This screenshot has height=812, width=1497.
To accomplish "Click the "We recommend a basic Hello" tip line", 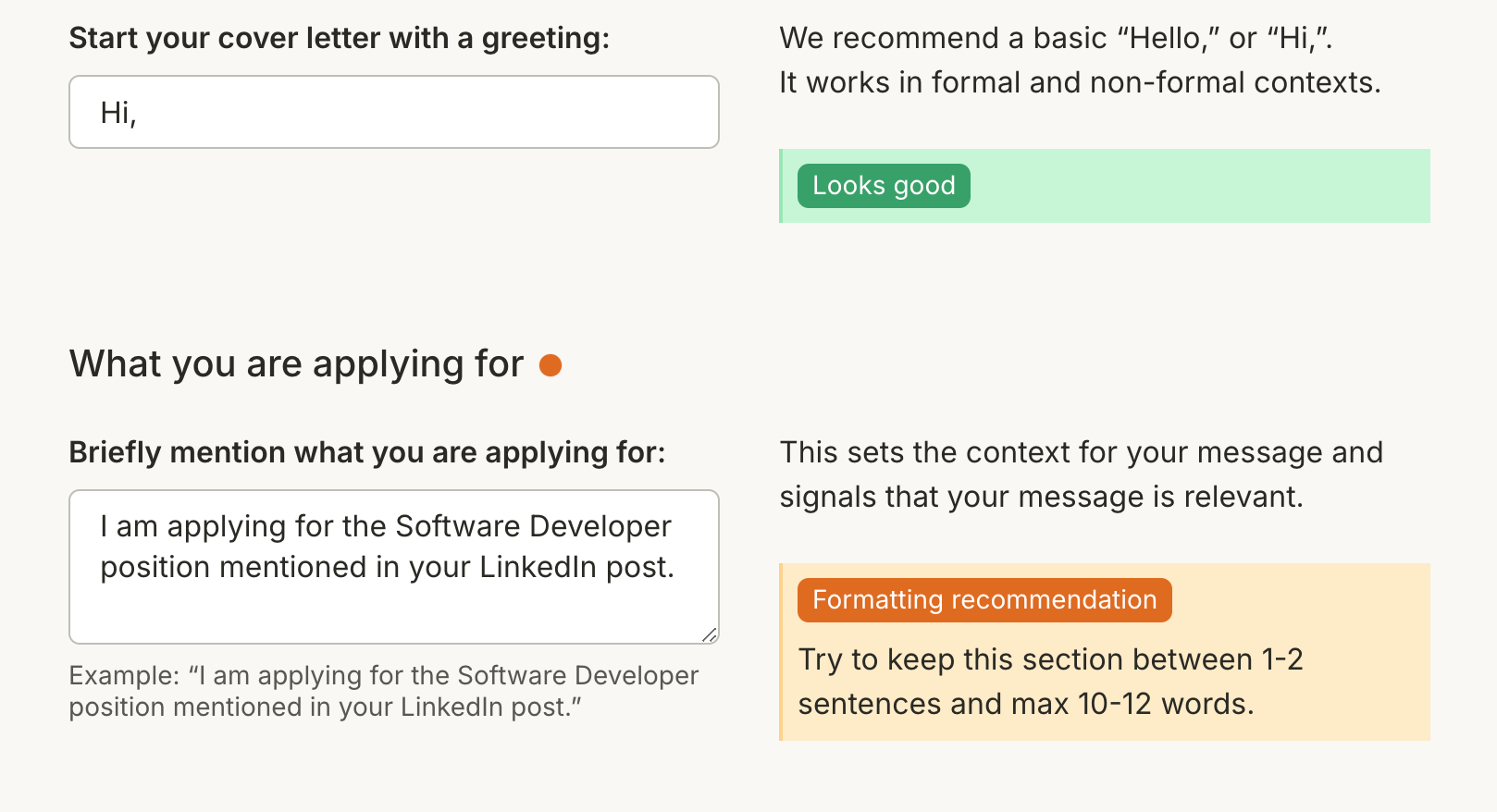I will click(x=1055, y=38).
